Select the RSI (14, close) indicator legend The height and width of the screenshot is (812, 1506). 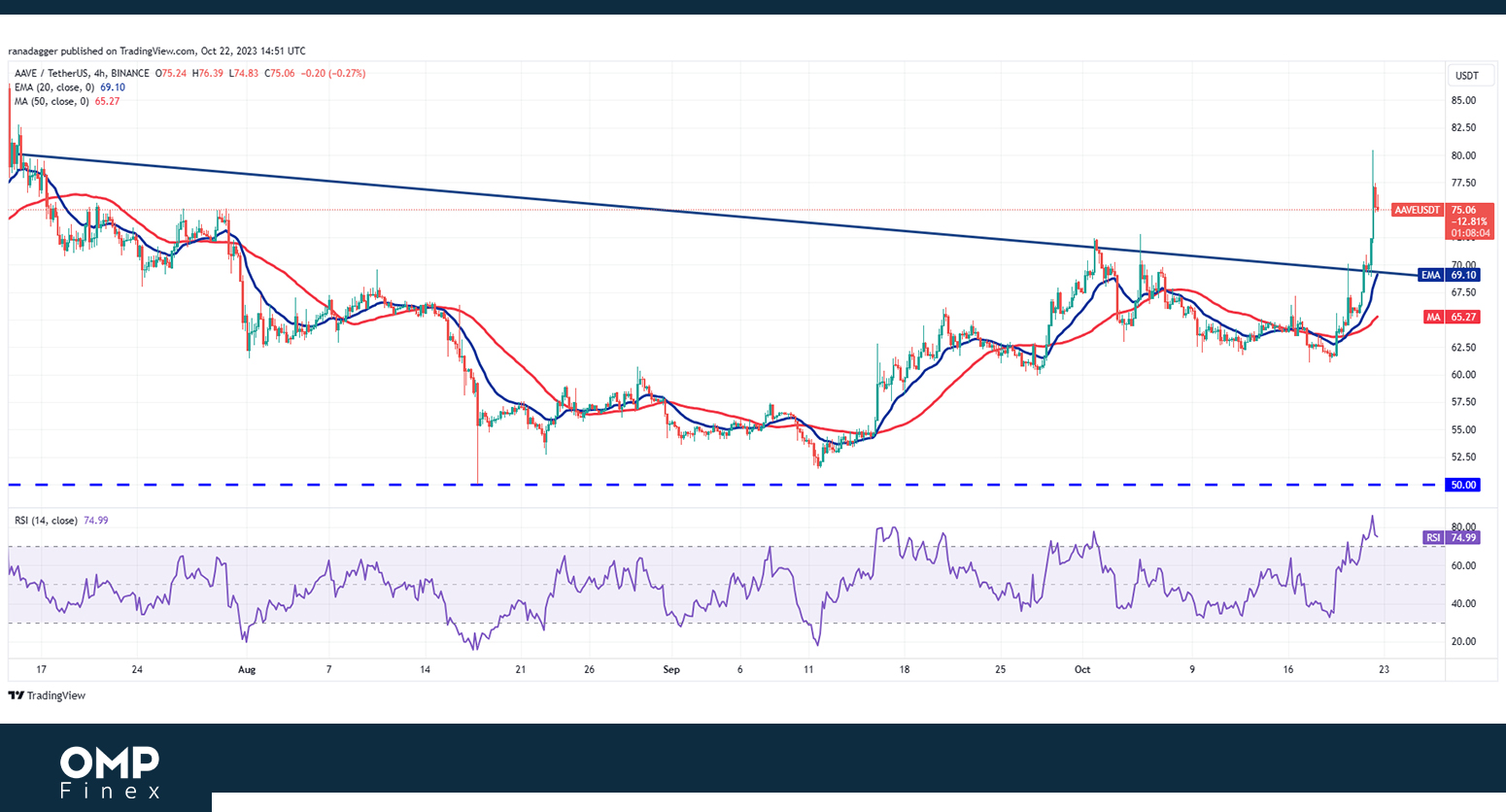46,521
